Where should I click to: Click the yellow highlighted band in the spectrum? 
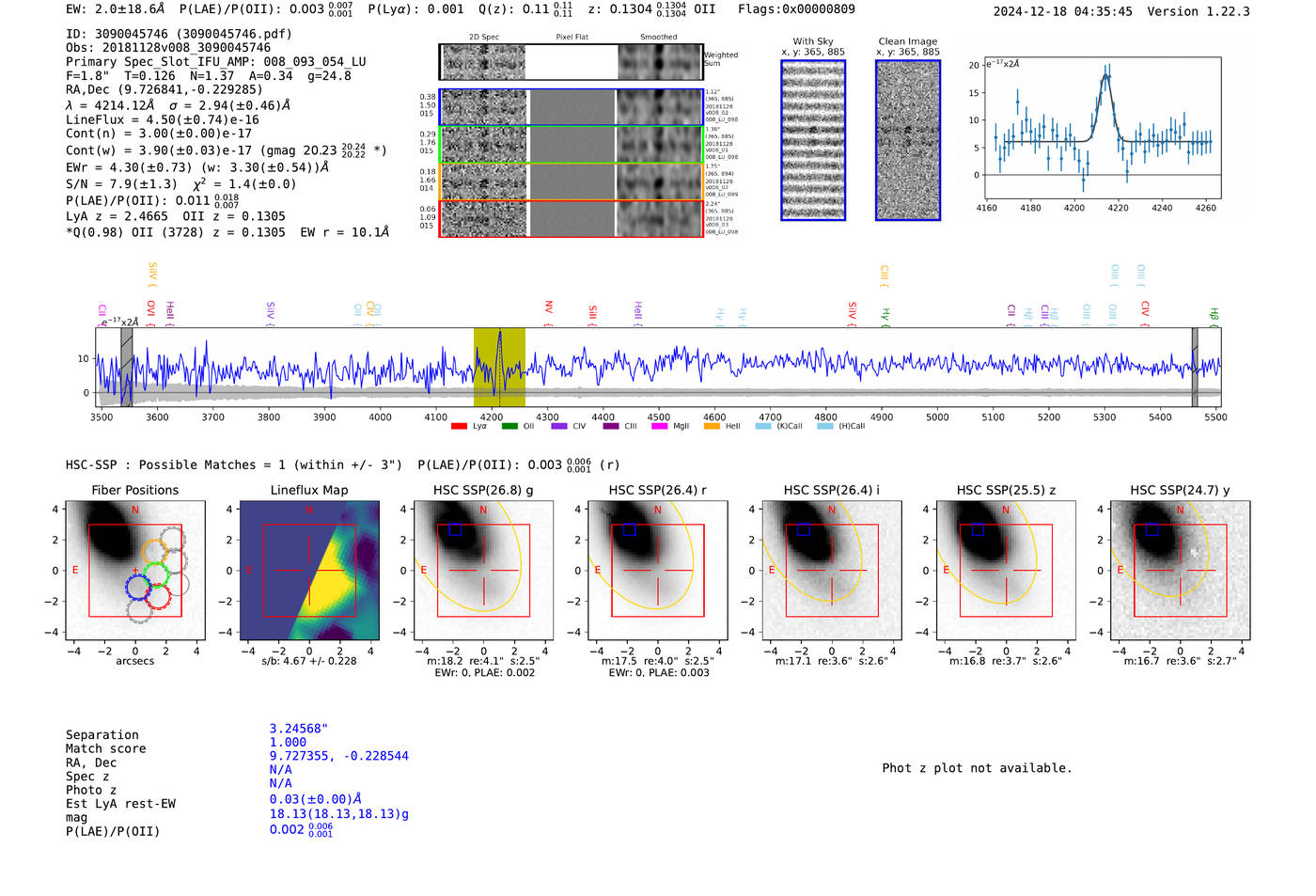coord(499,367)
